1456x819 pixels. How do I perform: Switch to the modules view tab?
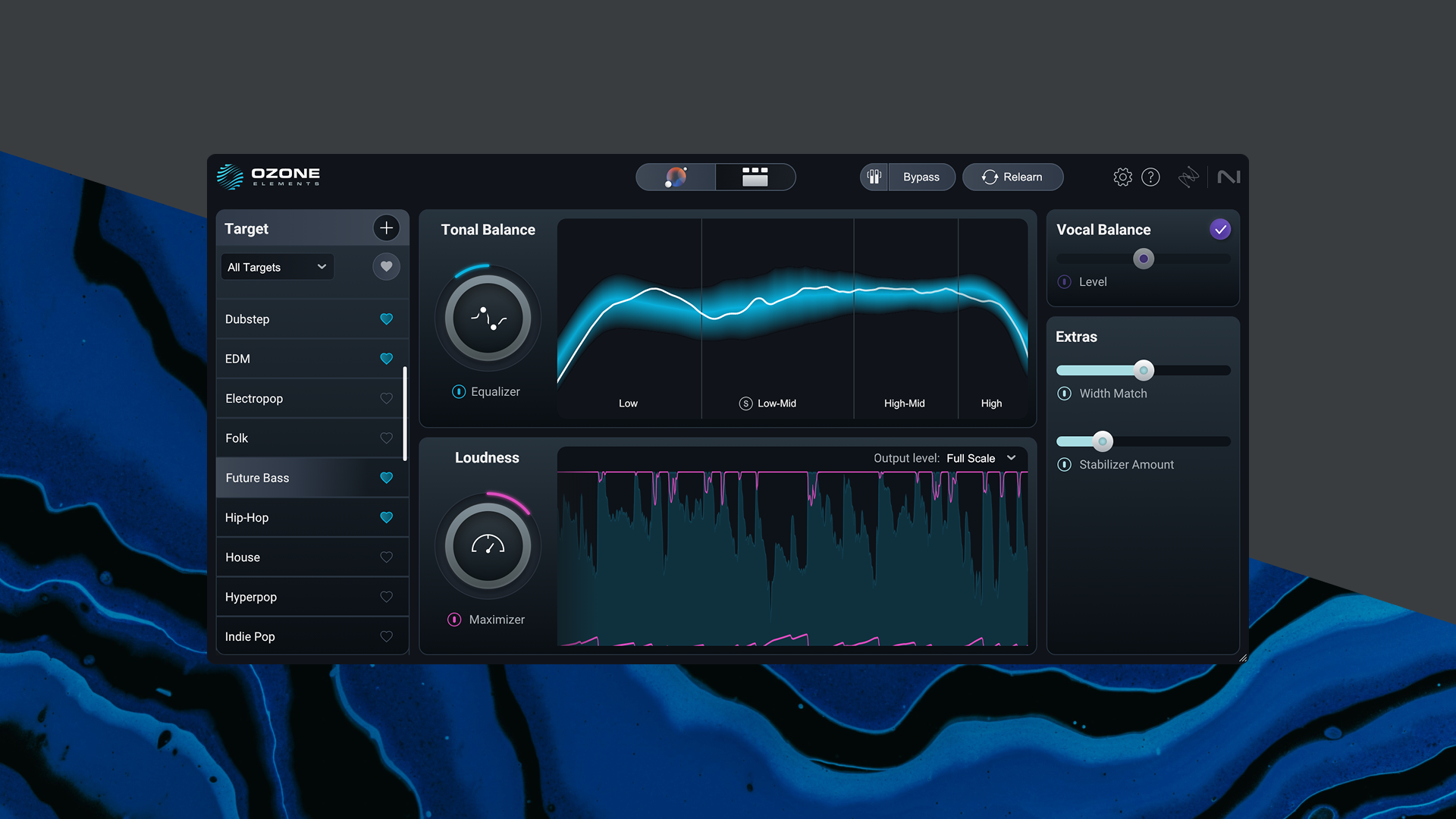[x=755, y=177]
